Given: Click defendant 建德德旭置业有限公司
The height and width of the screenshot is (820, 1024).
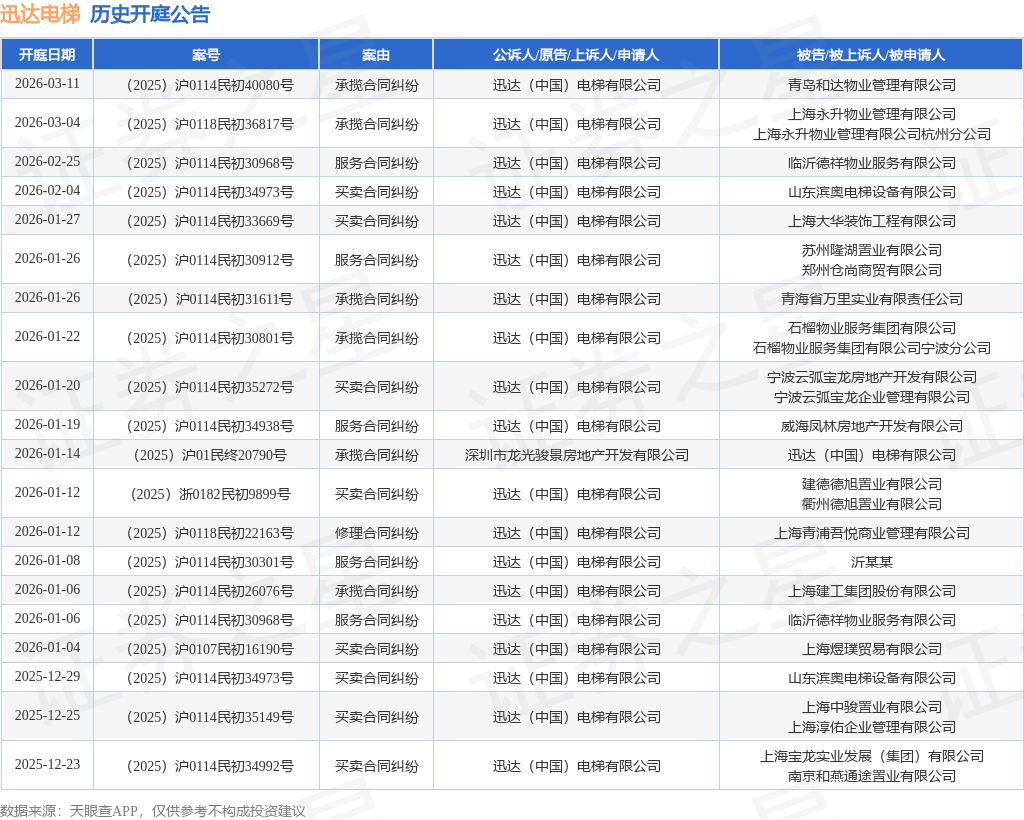Looking at the screenshot, I should tap(872, 484).
